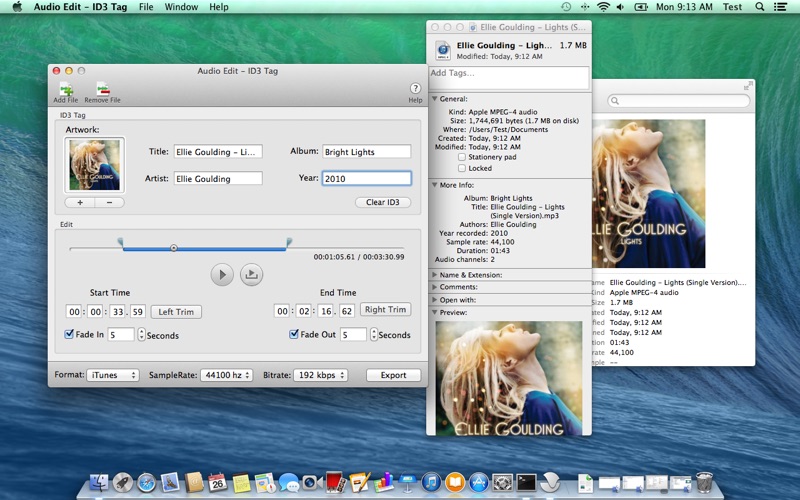
Task: Open the File menu
Action: (146, 7)
